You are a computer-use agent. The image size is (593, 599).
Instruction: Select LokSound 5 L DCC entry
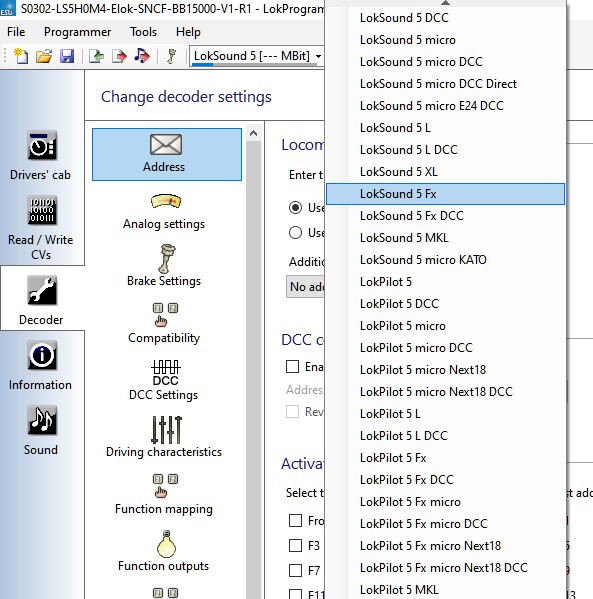click(445, 150)
